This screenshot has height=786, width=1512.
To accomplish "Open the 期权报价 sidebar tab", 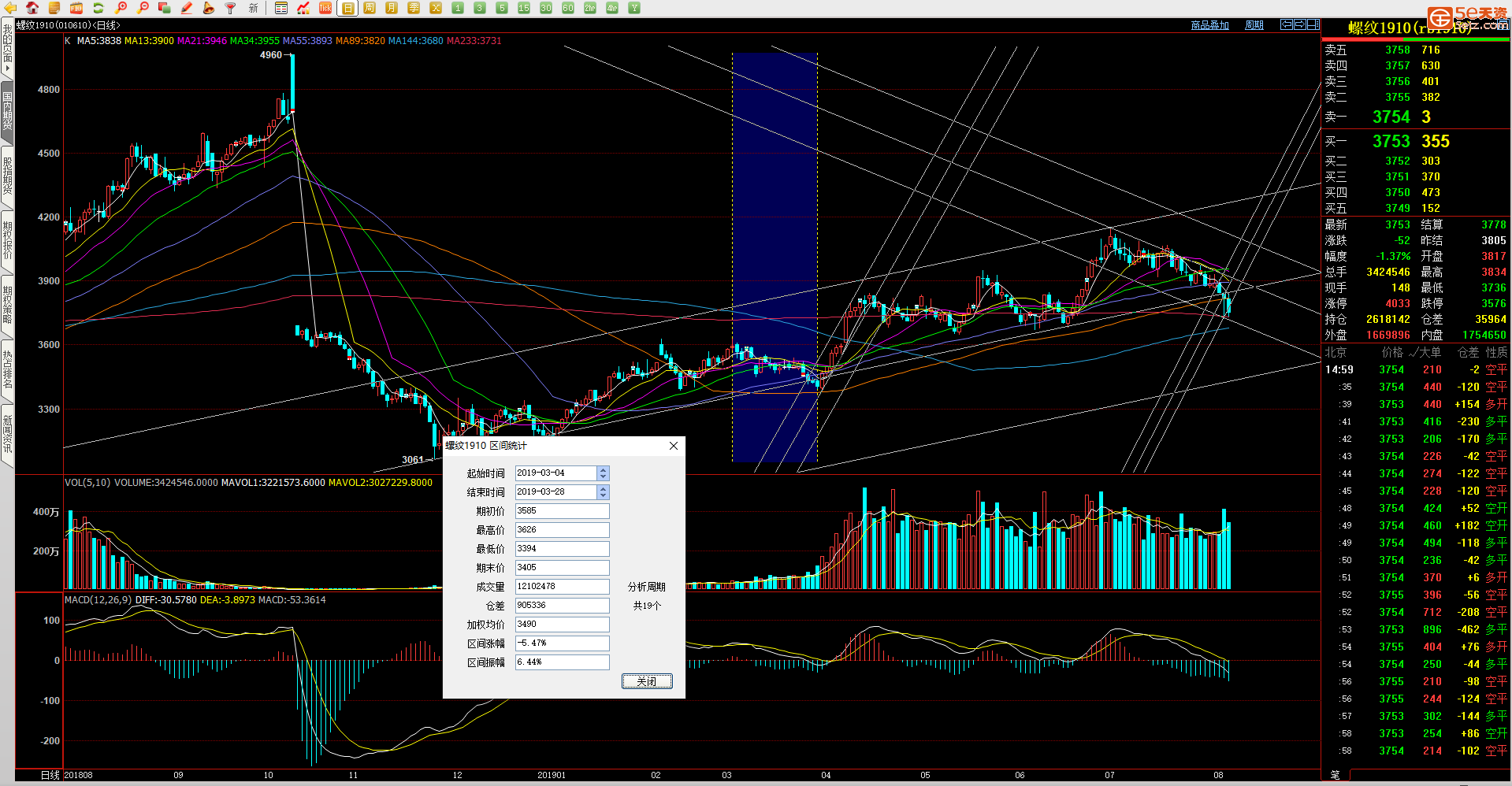I will [7, 241].
